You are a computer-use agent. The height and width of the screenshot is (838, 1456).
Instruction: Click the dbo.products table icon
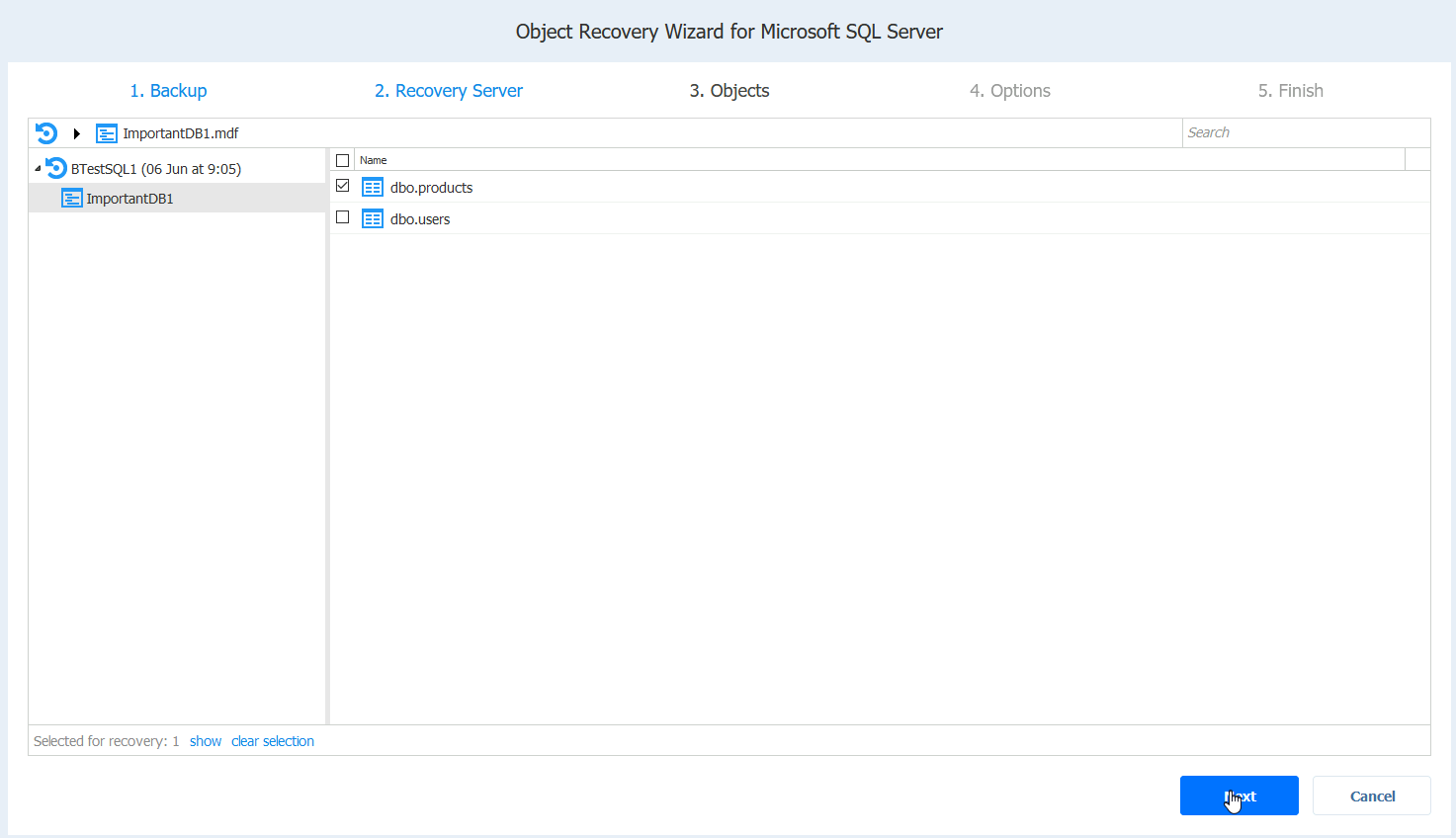coord(373,187)
